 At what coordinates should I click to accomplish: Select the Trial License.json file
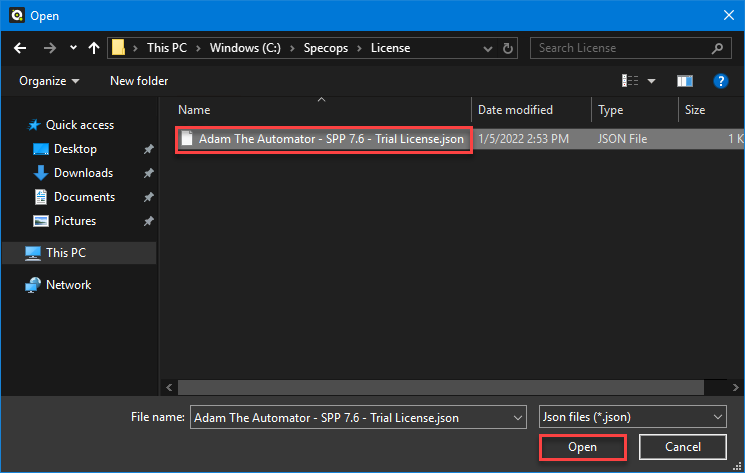331,139
